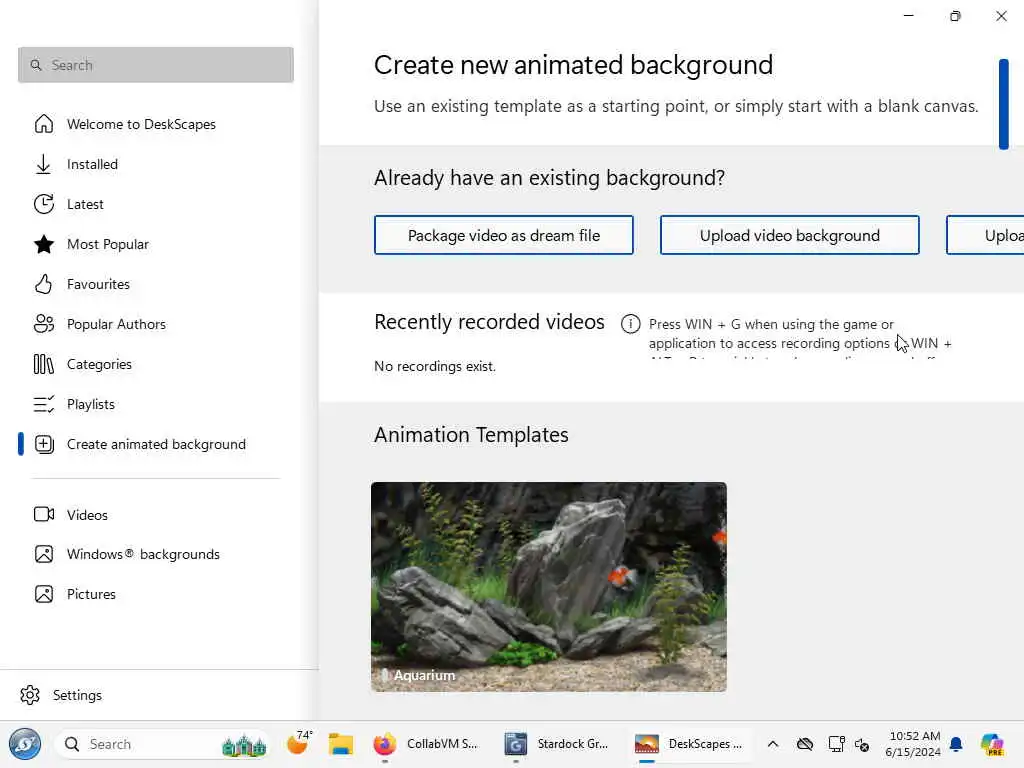This screenshot has width=1024, height=768.
Task: Click the home icon beside Welcome to DeskScapes
Action: point(44,124)
